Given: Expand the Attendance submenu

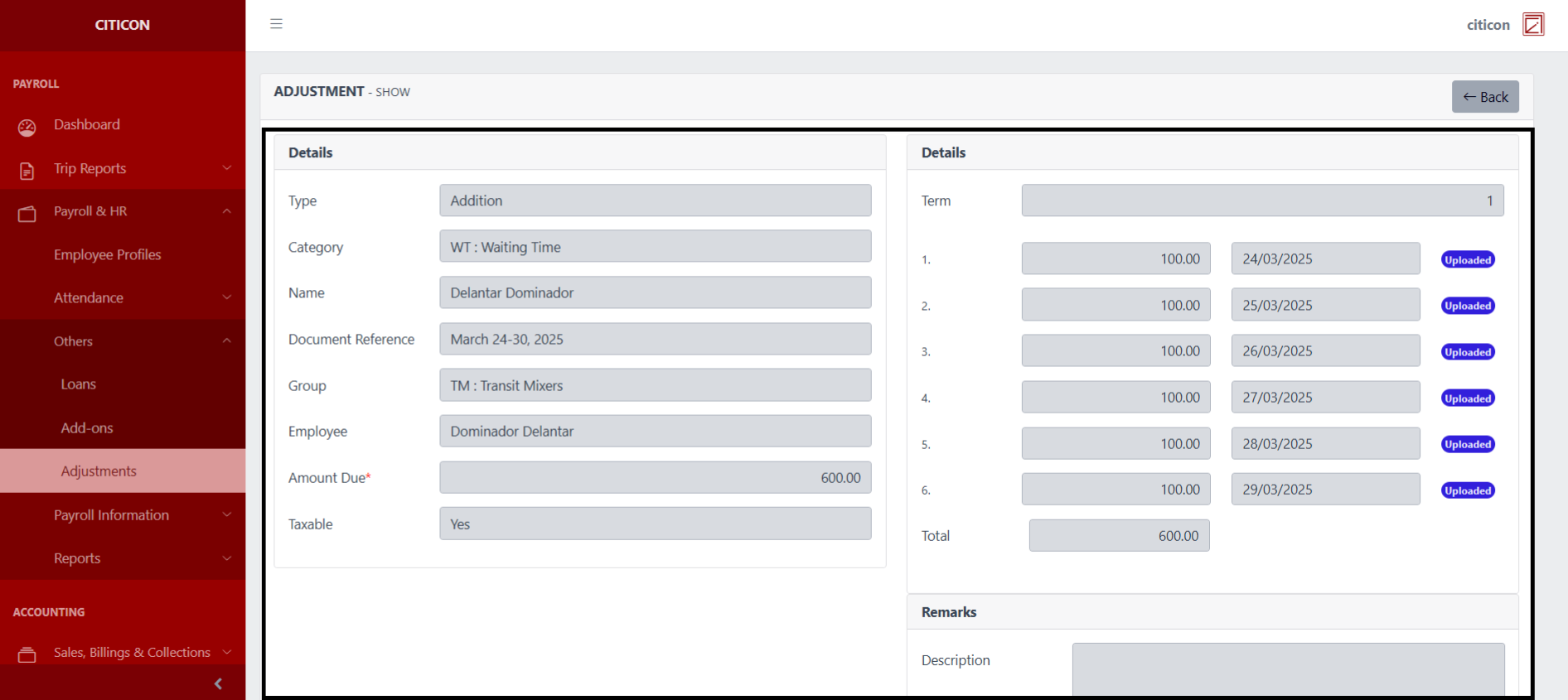Looking at the screenshot, I should [226, 297].
